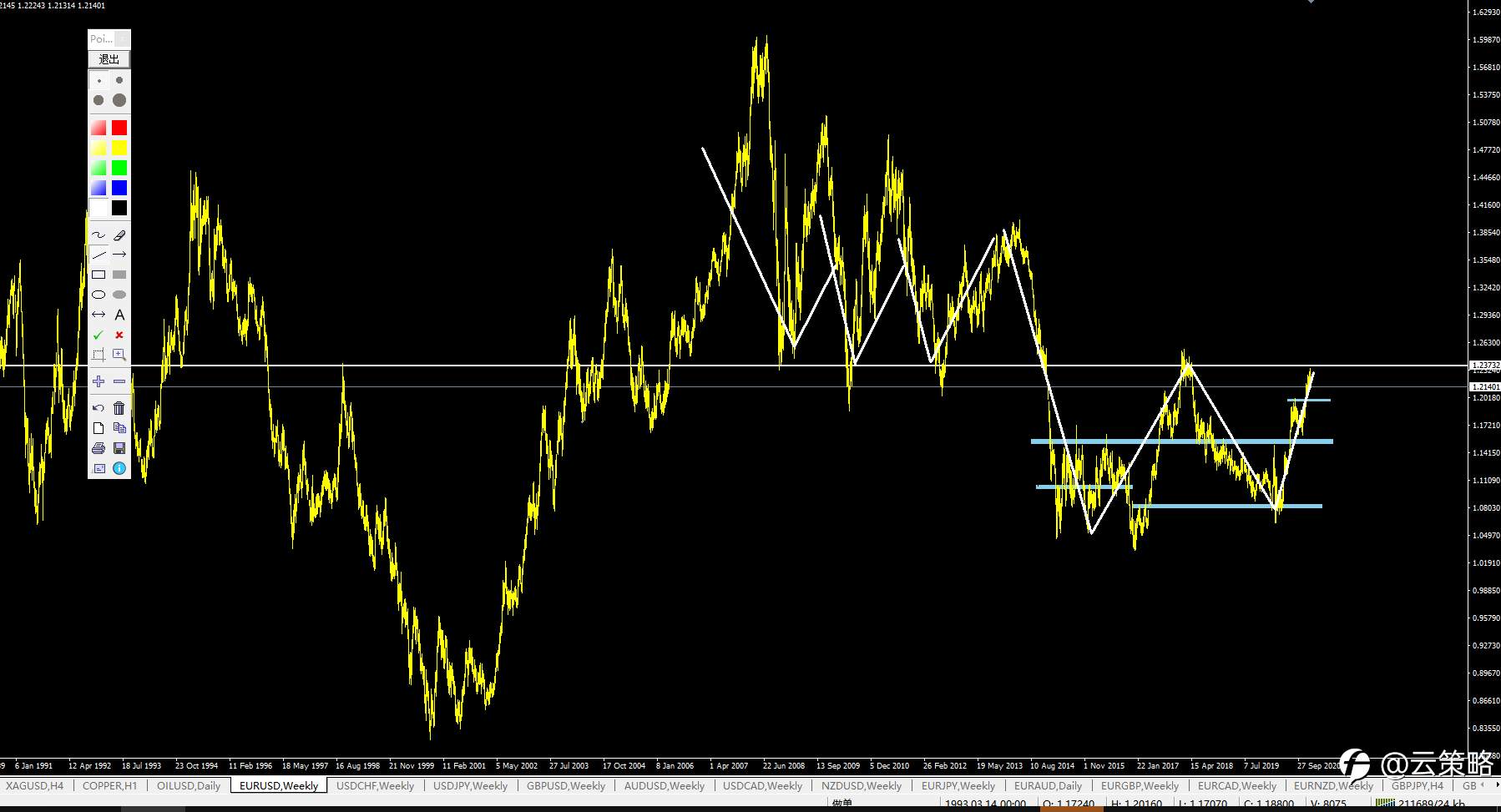The image size is (1501, 812).
Task: Close the Poi... toolbar window
Action: (122, 38)
